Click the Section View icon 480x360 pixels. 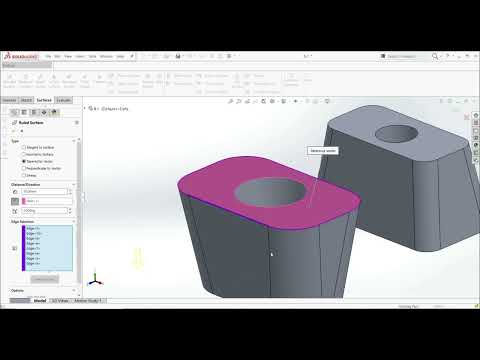click(255, 101)
